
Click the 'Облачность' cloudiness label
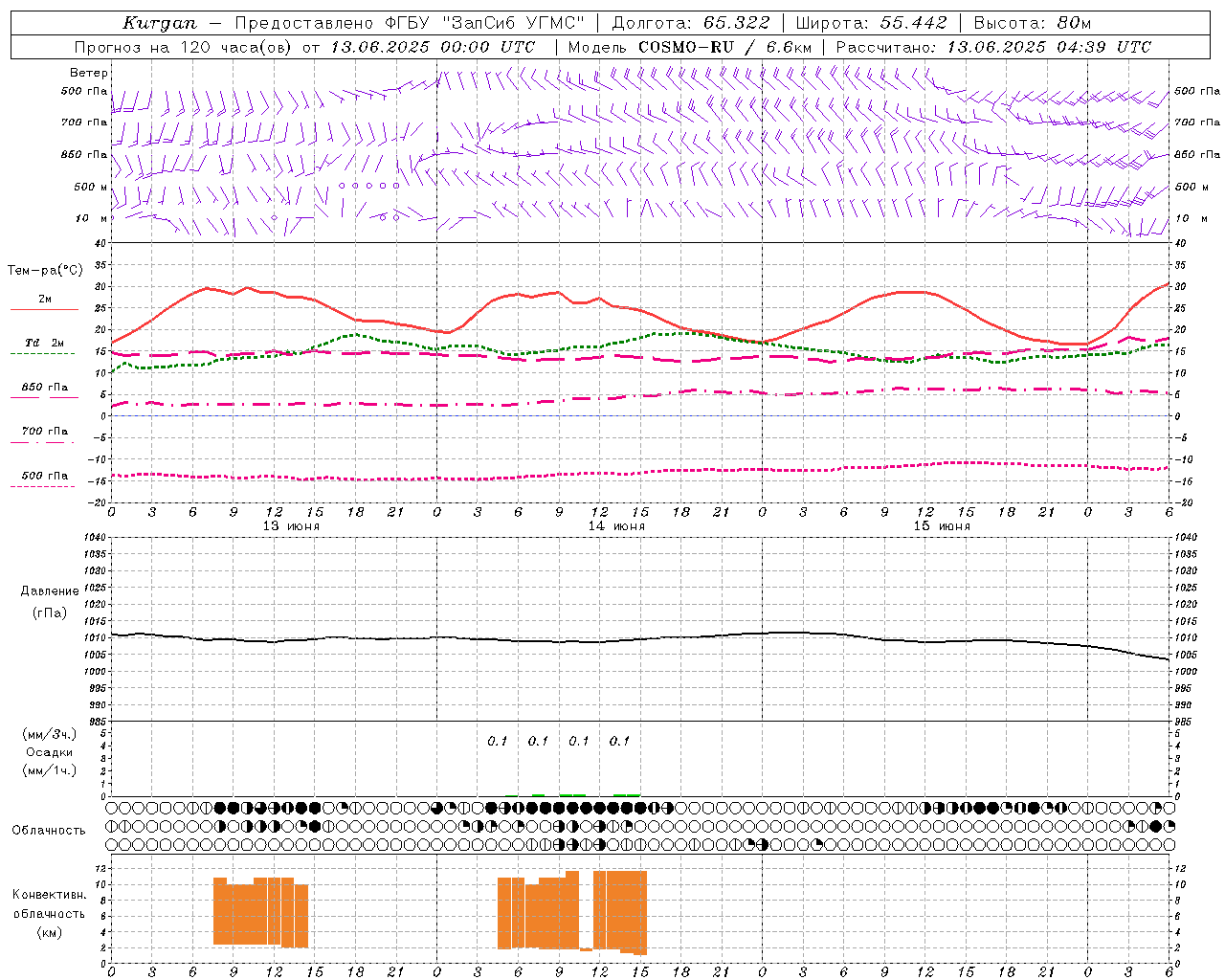click(x=49, y=831)
